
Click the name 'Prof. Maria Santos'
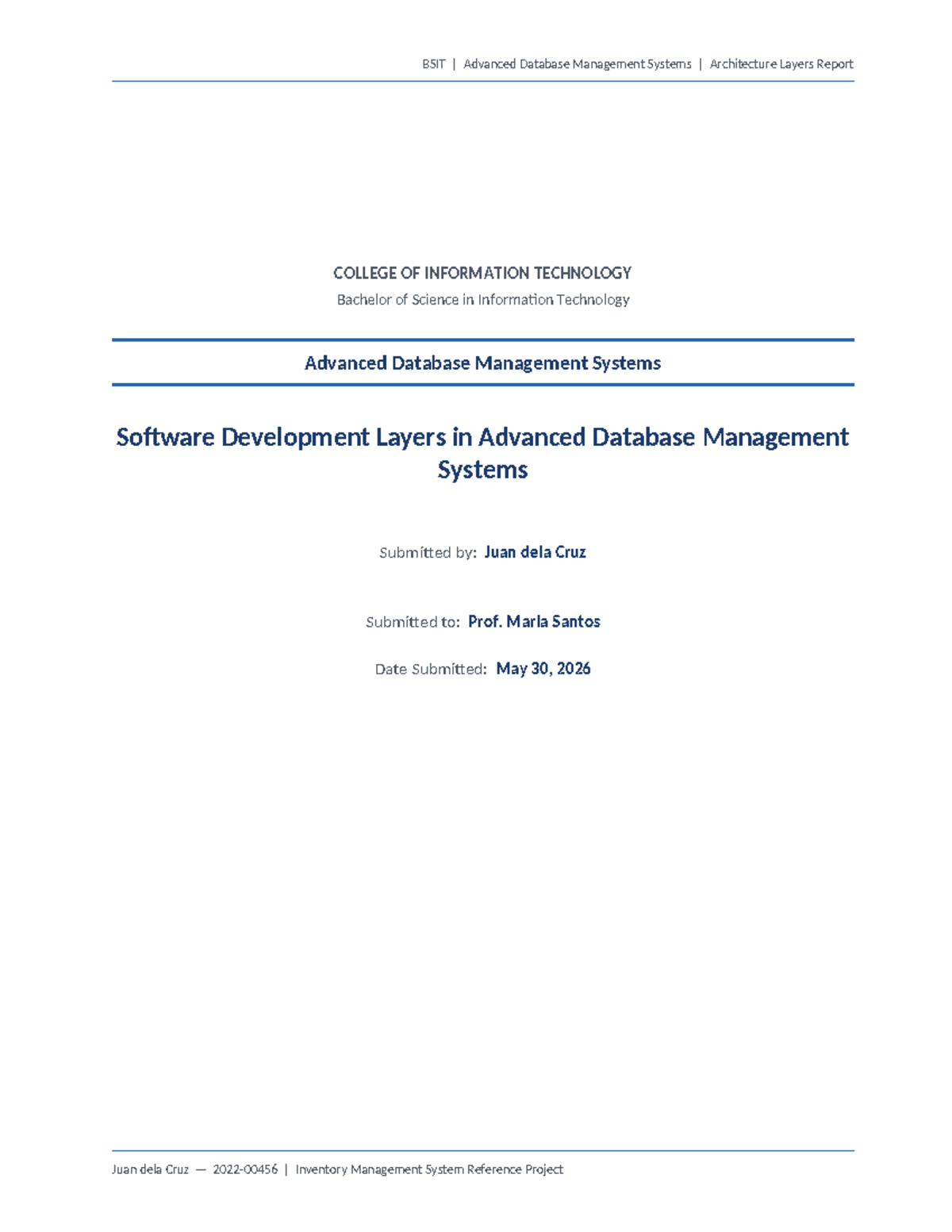[x=534, y=621]
